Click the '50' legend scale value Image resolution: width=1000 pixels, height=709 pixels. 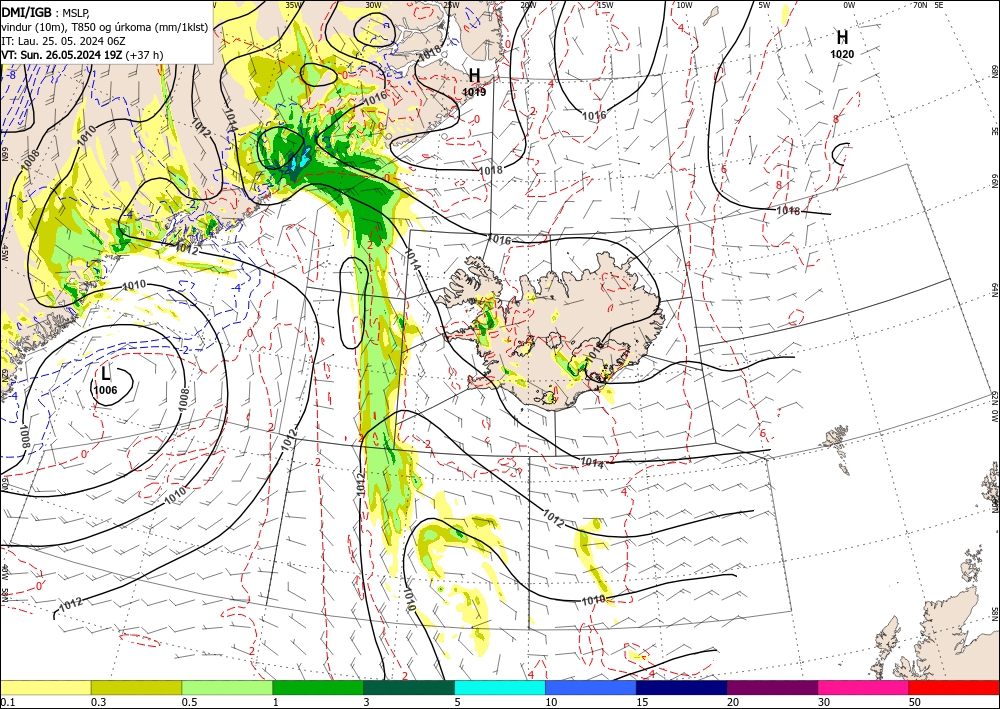pyautogui.click(x=914, y=702)
